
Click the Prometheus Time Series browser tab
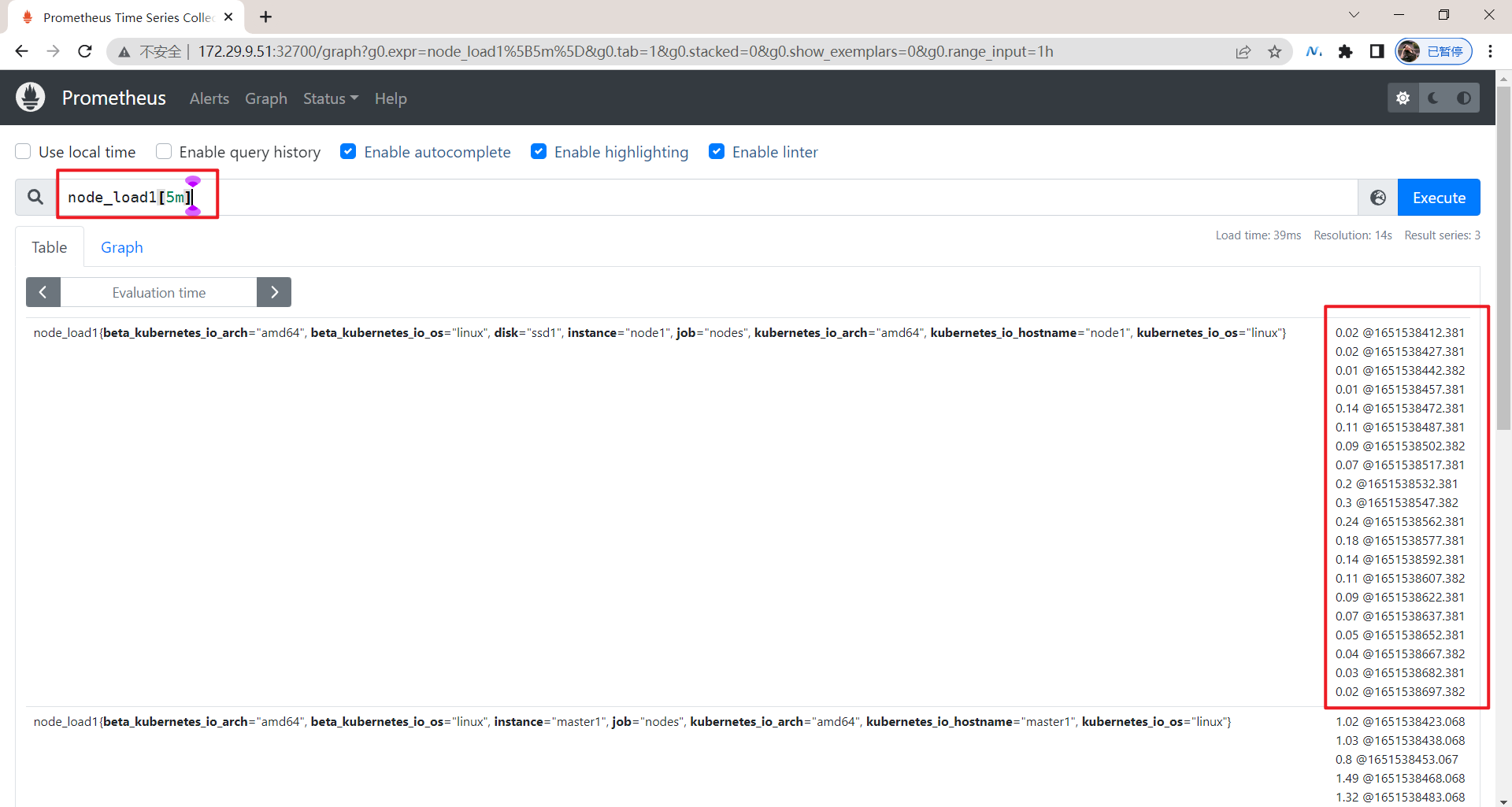tap(126, 17)
